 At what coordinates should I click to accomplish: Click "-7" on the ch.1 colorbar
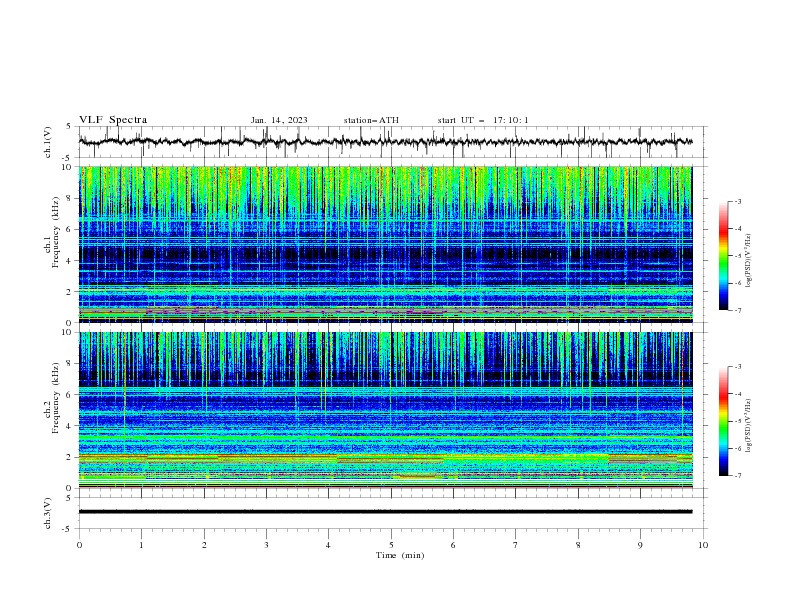pyautogui.click(x=738, y=311)
